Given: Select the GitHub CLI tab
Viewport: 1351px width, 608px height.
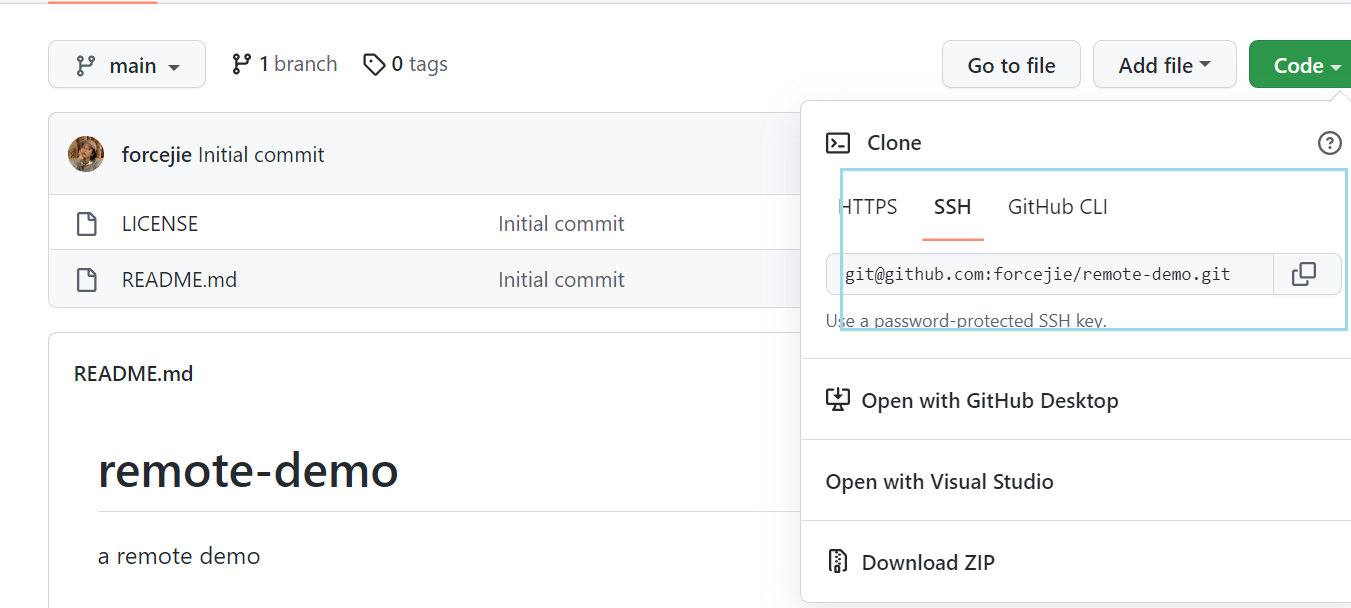Looking at the screenshot, I should pos(1057,207).
